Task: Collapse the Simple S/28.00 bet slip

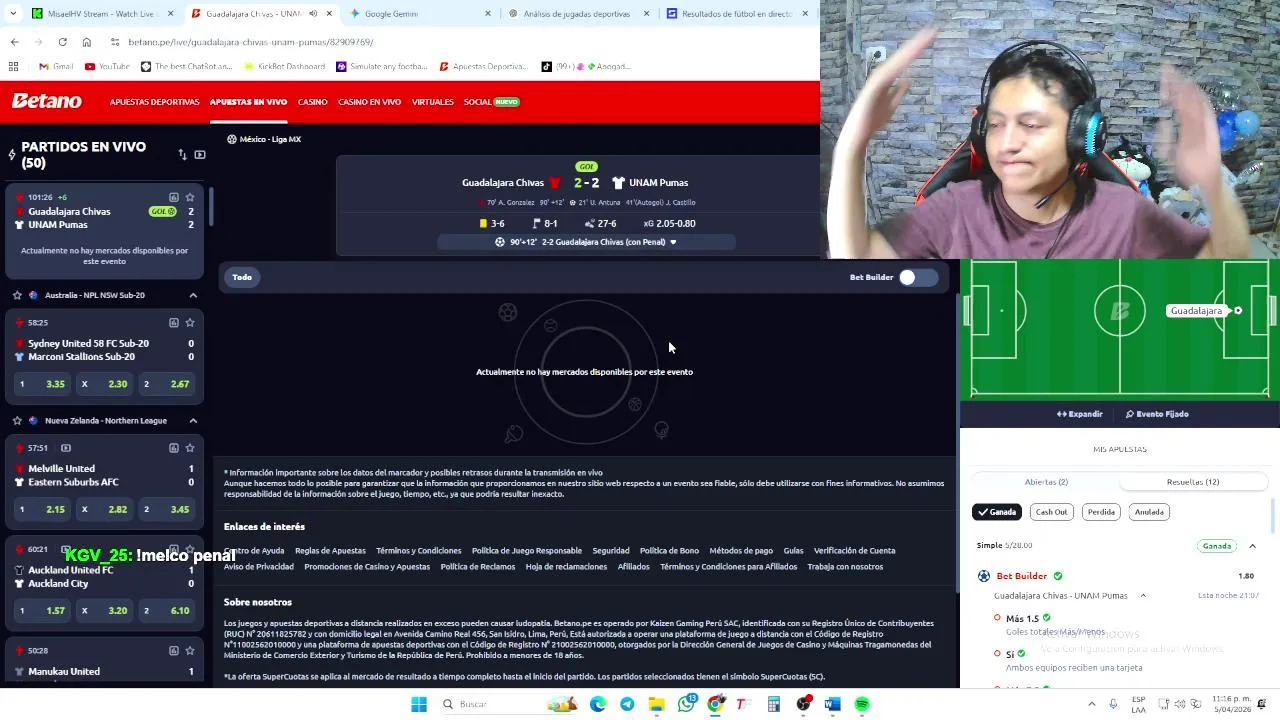Action: tap(1252, 546)
